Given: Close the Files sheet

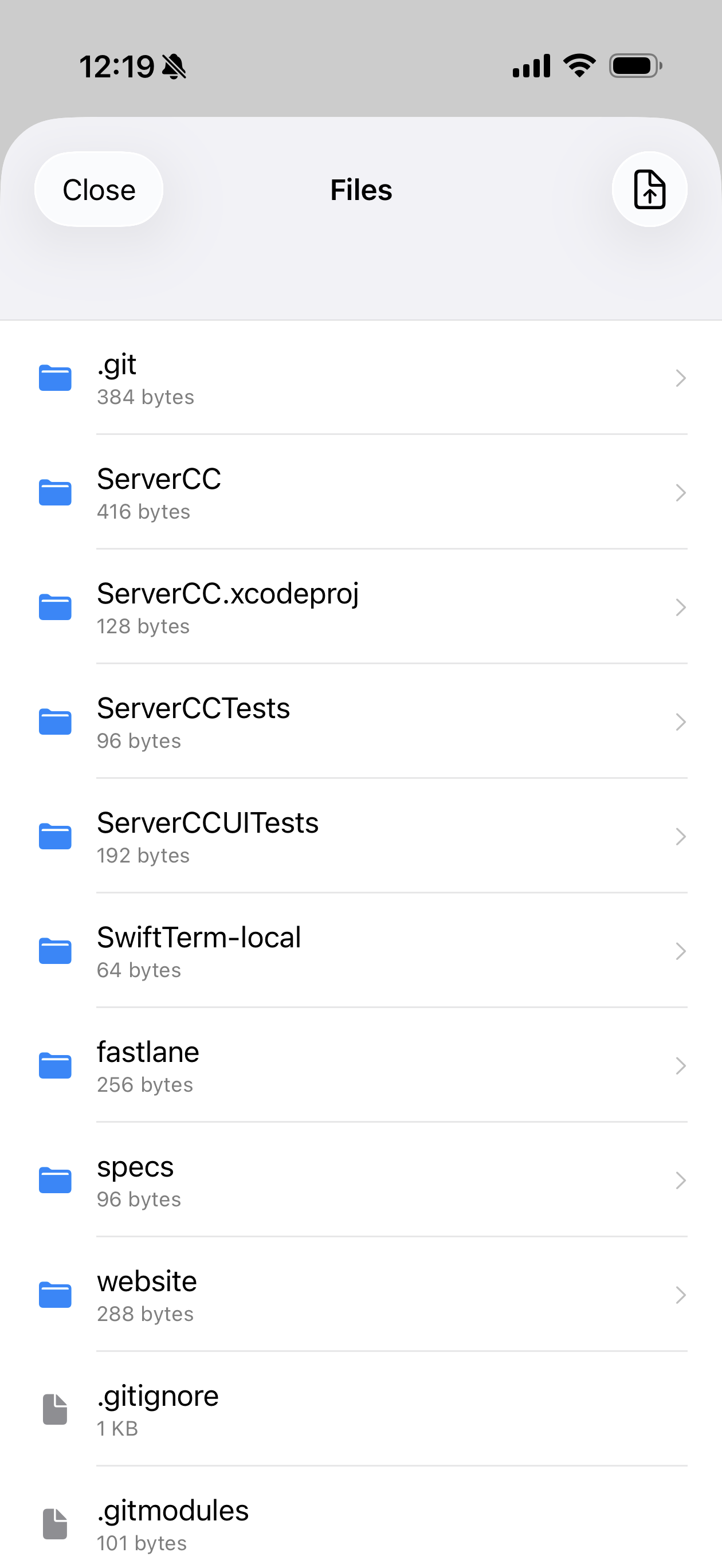Looking at the screenshot, I should pos(99,189).
